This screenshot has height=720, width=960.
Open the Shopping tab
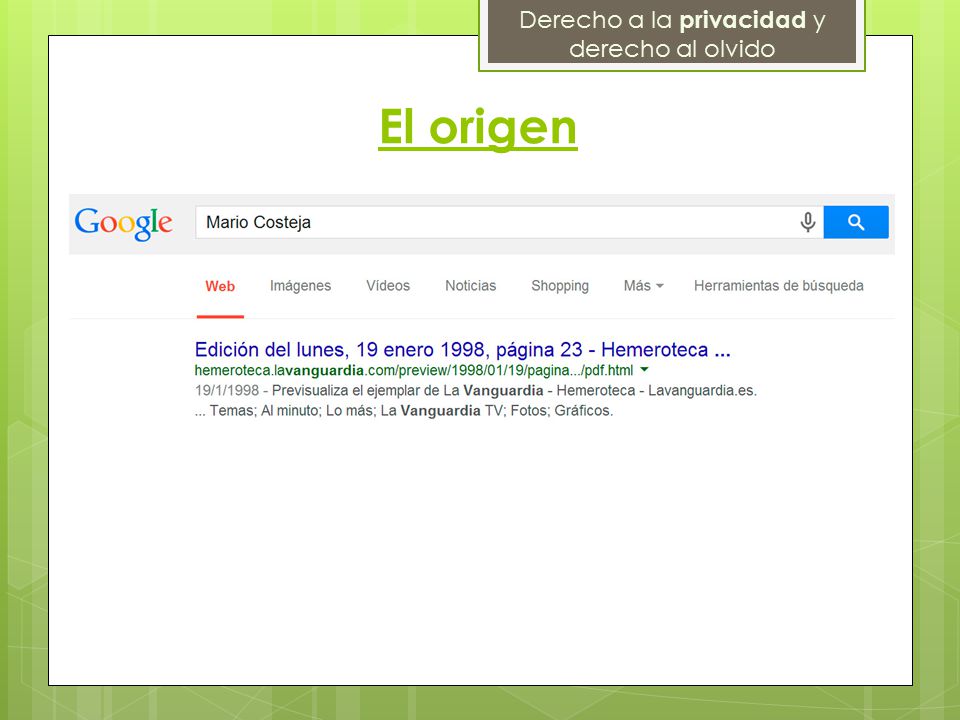pos(560,286)
